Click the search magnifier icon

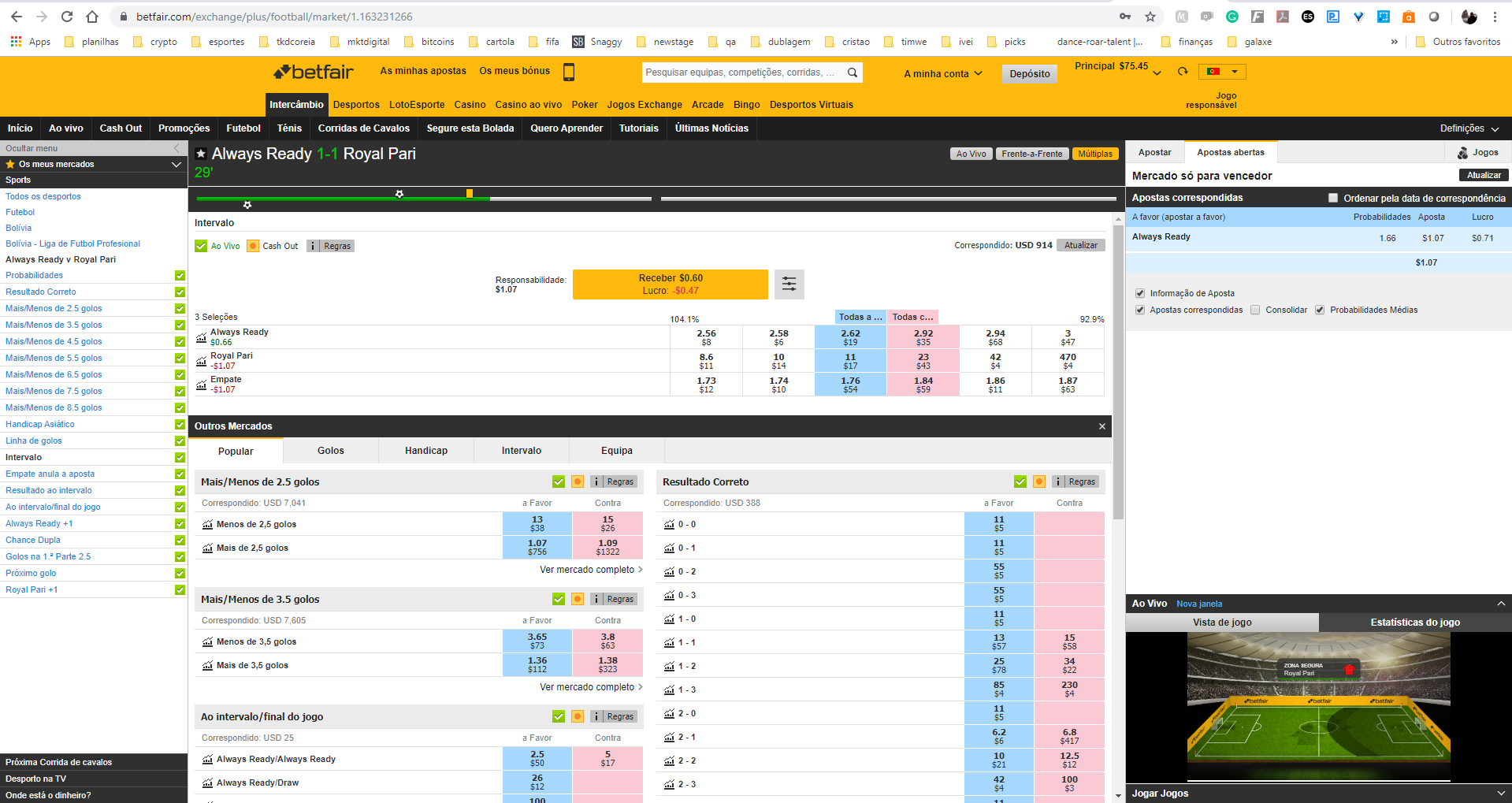coord(852,72)
